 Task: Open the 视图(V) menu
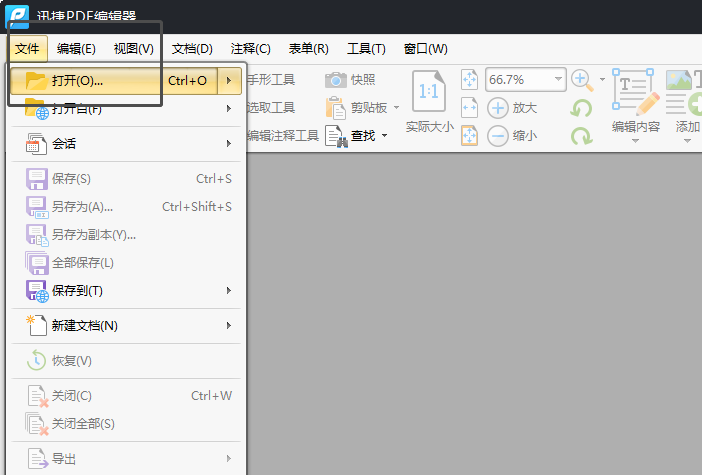coord(133,48)
